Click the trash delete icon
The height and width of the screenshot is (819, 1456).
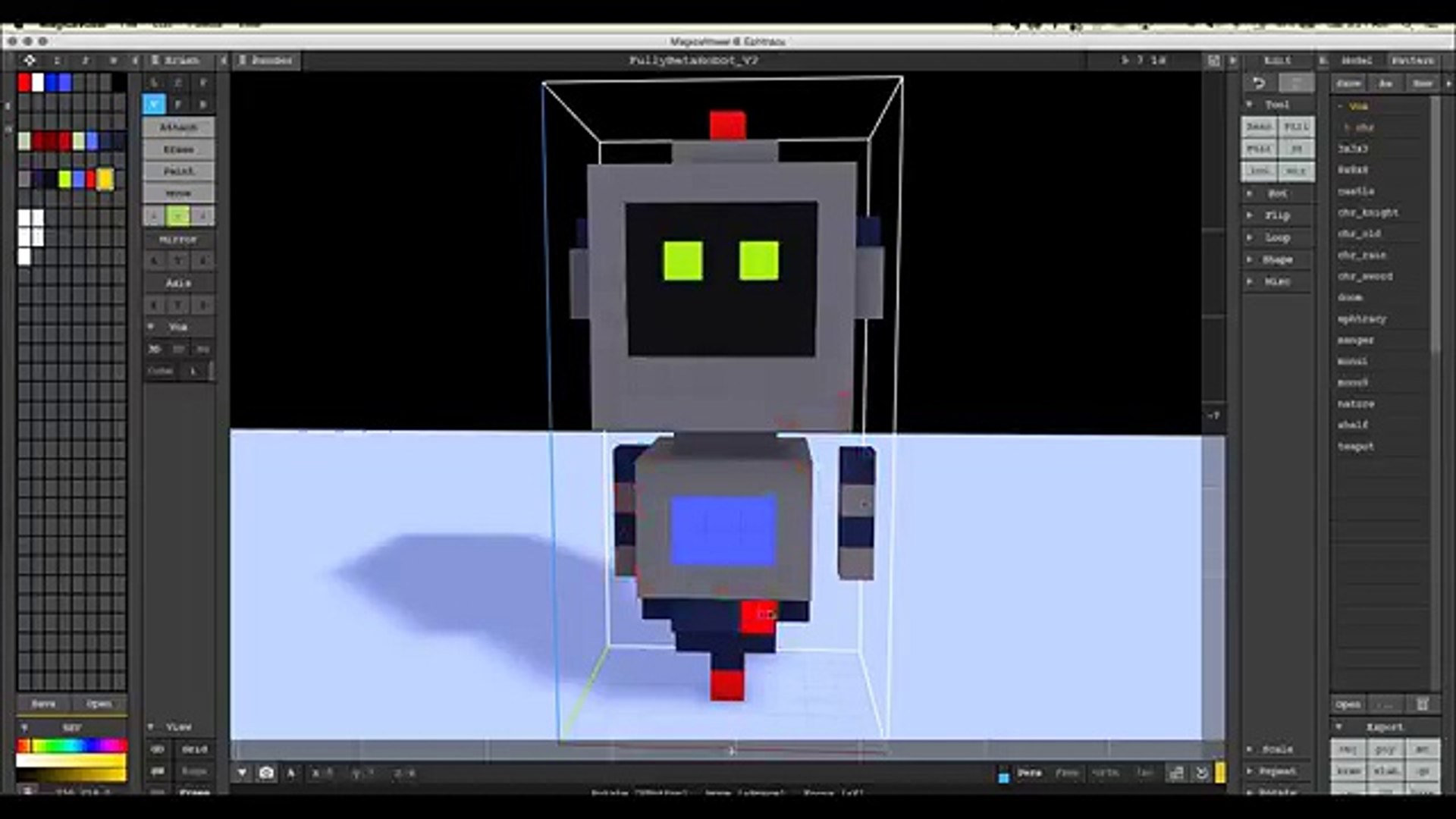point(1422,704)
